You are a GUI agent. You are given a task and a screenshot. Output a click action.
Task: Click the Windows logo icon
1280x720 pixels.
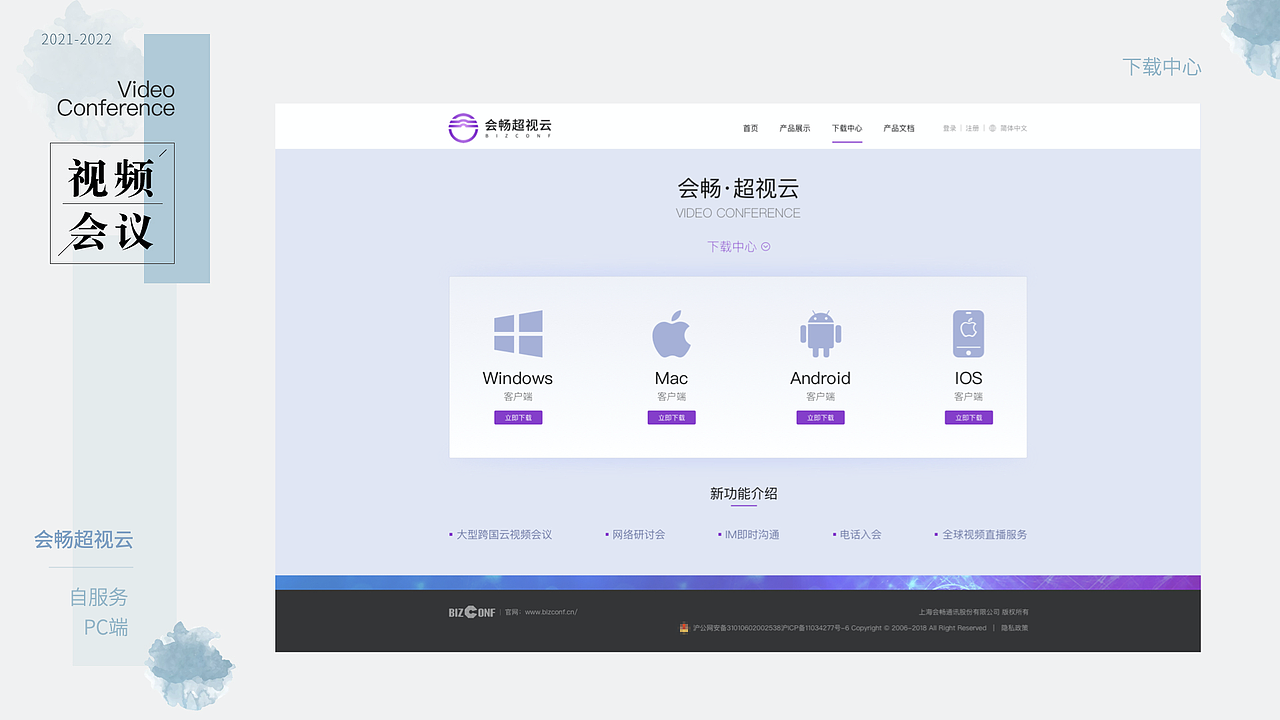[x=518, y=333]
